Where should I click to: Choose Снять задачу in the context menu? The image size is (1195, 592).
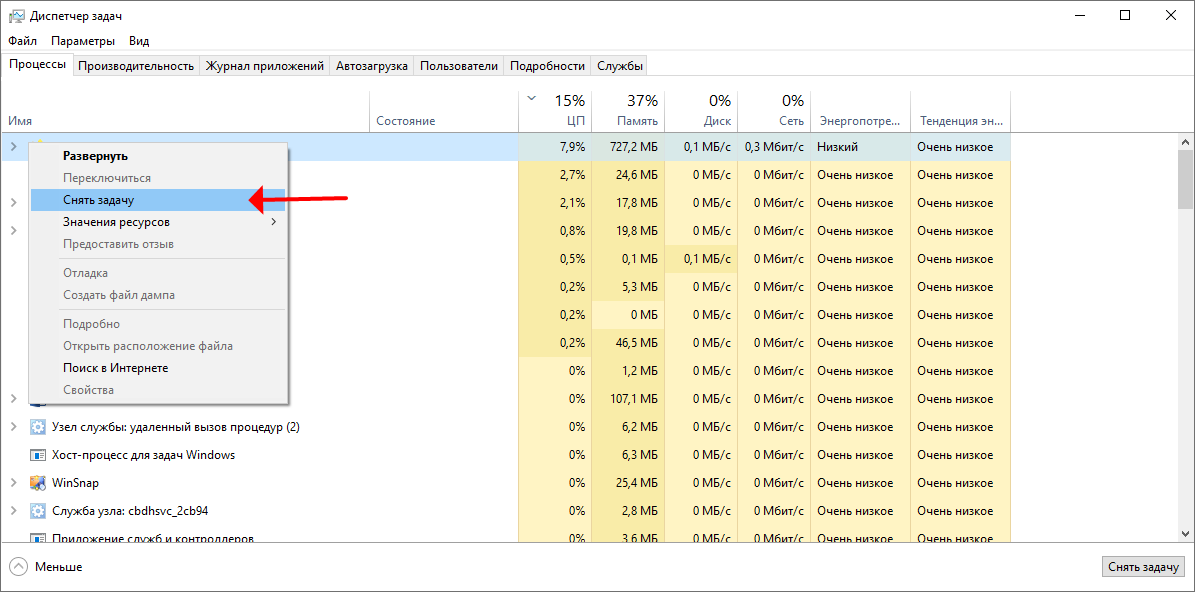(x=158, y=200)
